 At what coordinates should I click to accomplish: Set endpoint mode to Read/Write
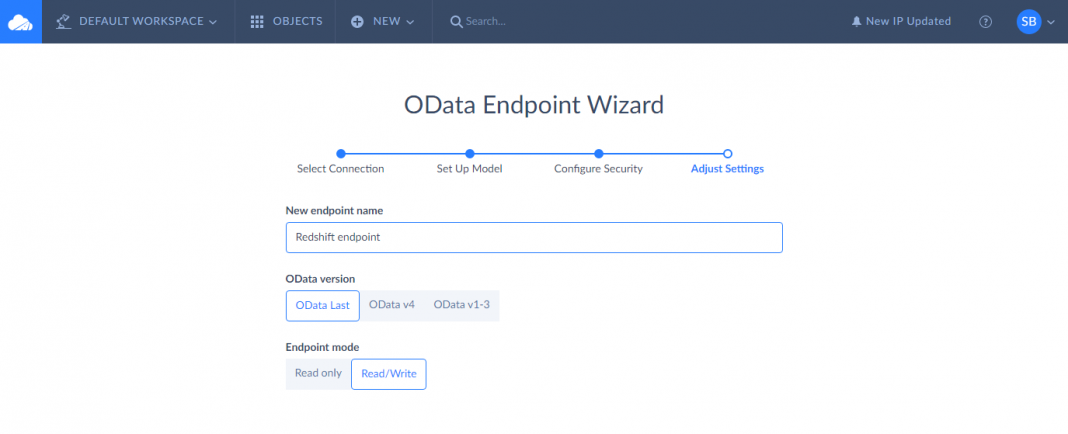point(388,374)
